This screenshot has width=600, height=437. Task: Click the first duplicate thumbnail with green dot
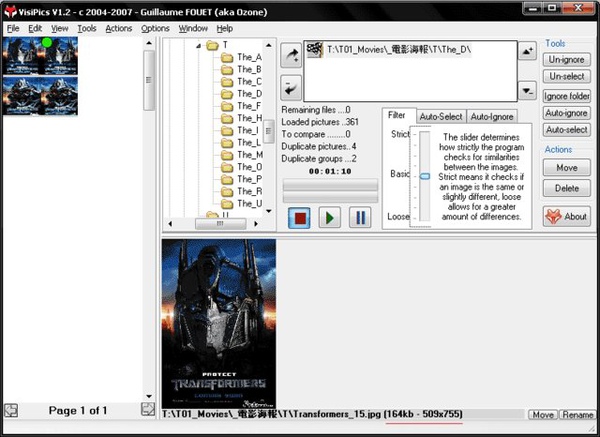(x=21, y=55)
